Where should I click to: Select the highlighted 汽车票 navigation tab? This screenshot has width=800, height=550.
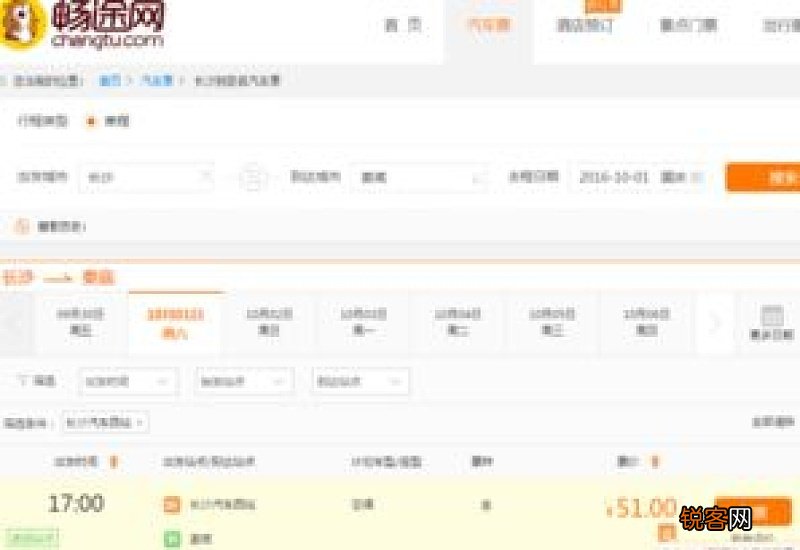click(x=489, y=24)
